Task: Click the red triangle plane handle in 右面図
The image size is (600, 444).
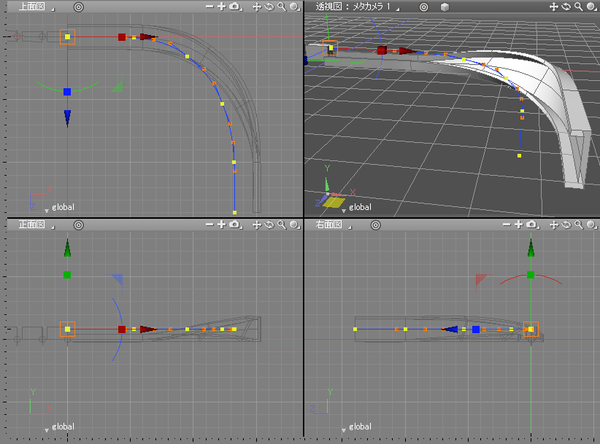Action: [481, 280]
